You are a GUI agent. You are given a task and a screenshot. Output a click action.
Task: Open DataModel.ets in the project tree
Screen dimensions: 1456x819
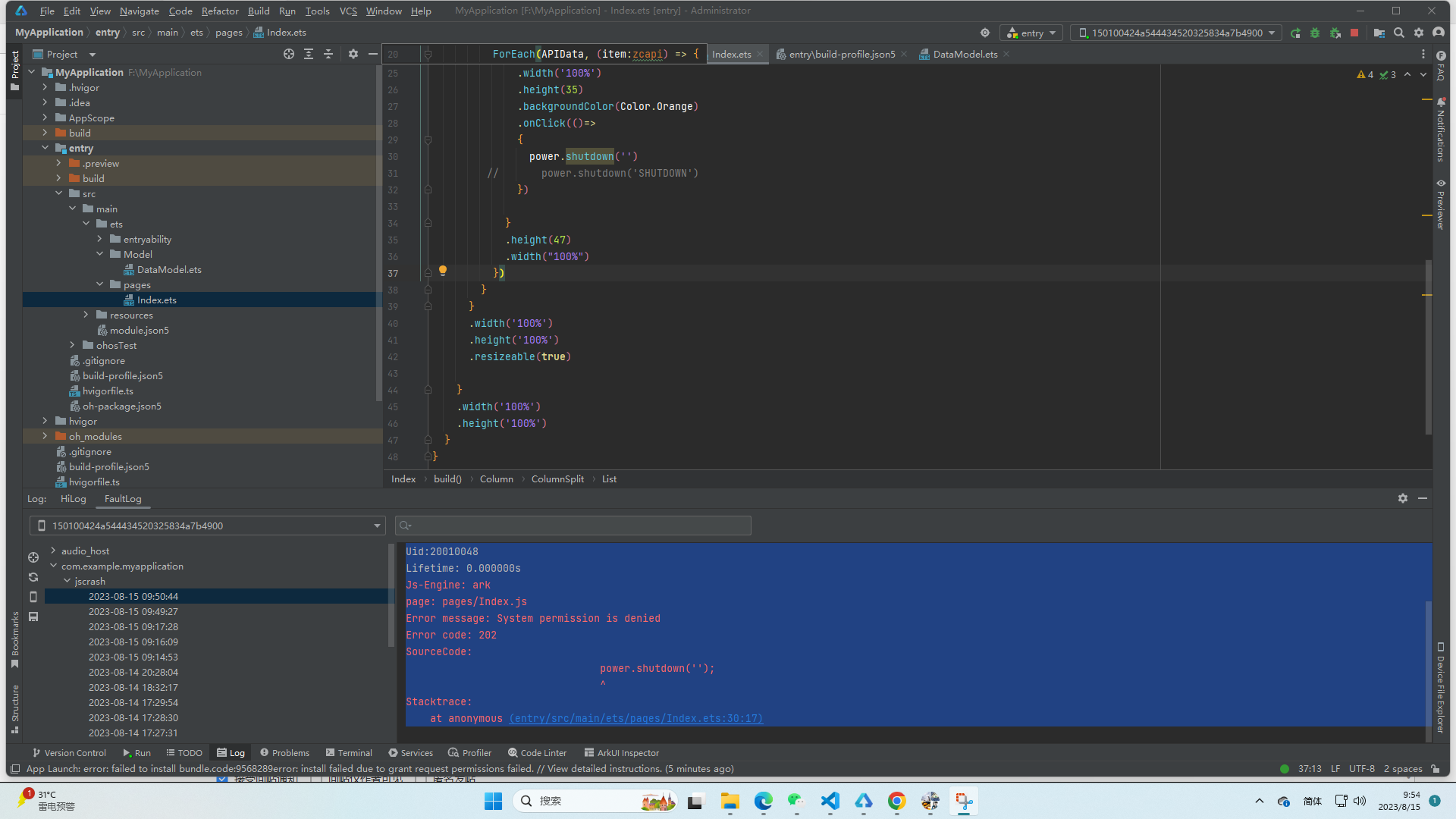pyautogui.click(x=169, y=269)
